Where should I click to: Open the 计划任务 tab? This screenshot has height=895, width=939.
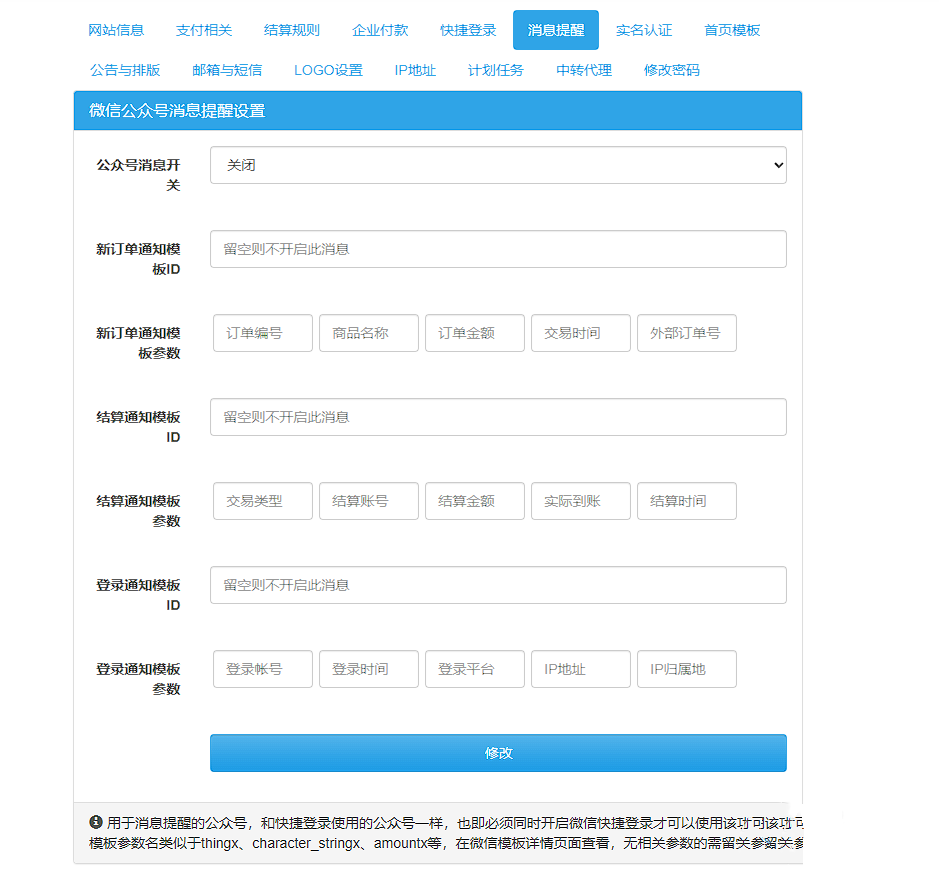click(x=495, y=70)
